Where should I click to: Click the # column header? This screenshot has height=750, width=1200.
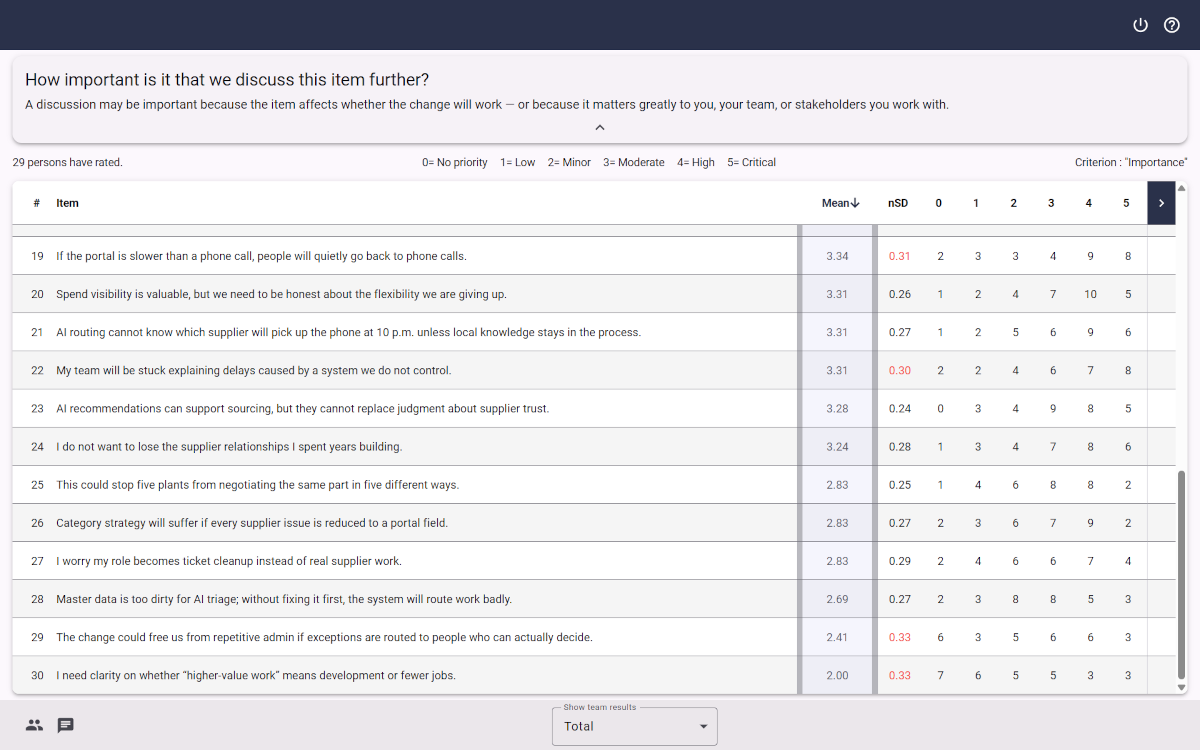[x=36, y=203]
